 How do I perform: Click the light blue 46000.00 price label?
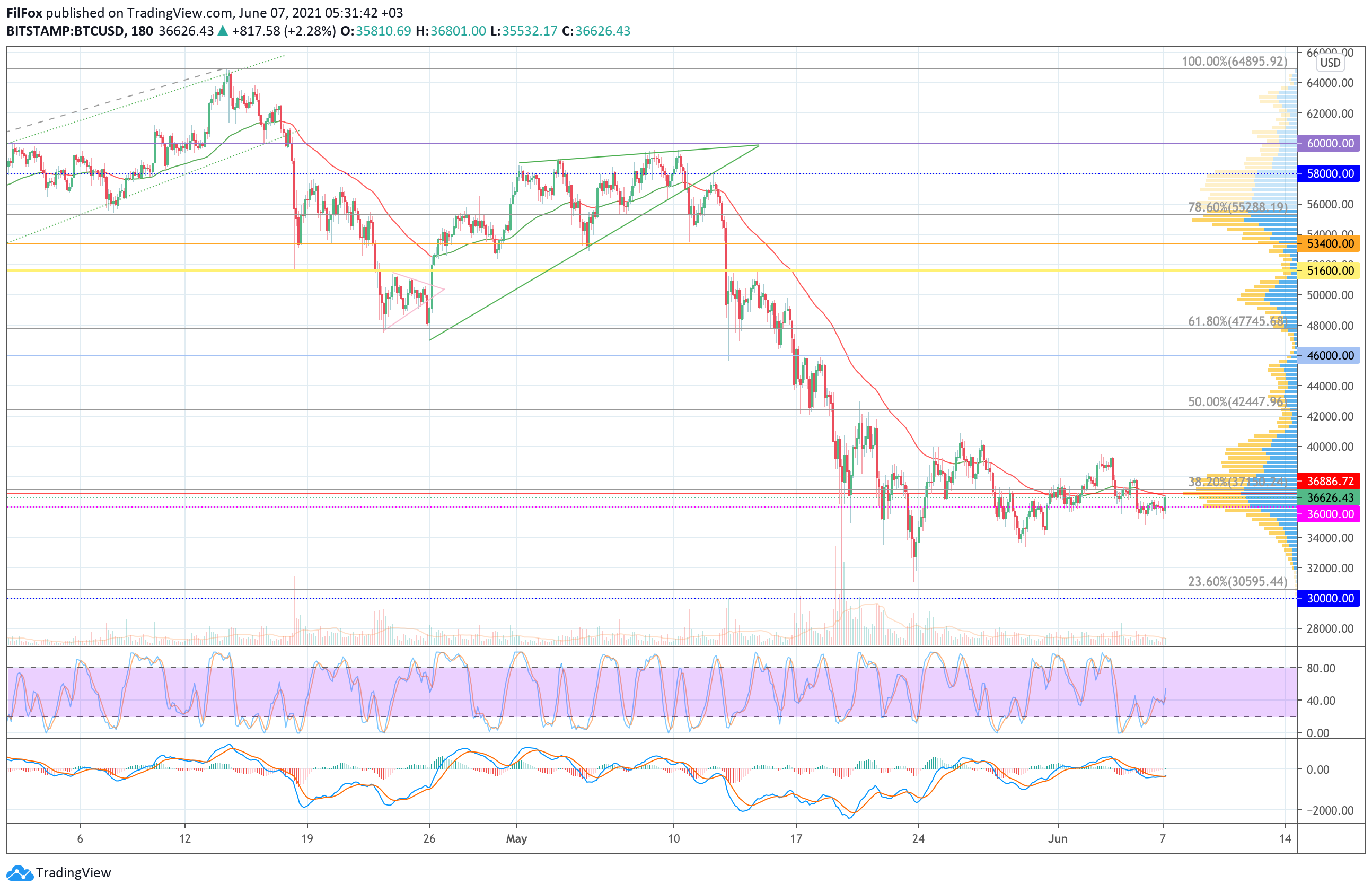[x=1329, y=356]
